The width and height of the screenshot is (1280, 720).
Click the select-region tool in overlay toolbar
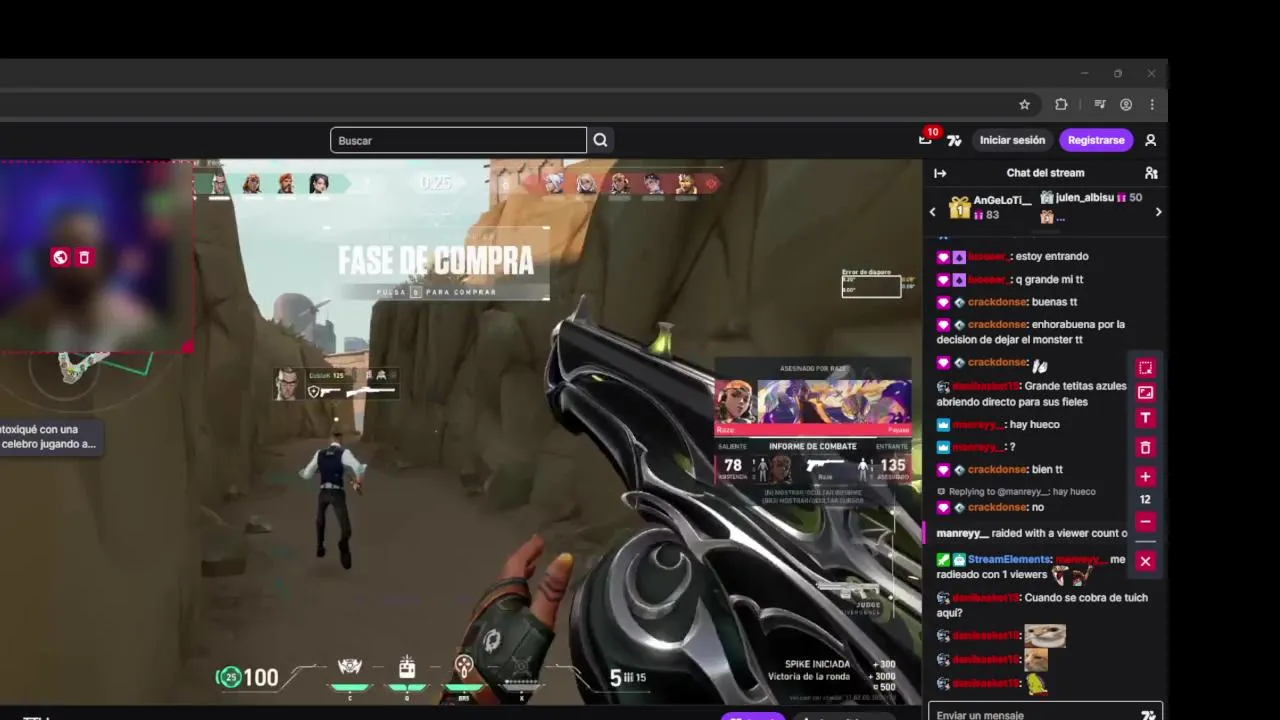1145,367
